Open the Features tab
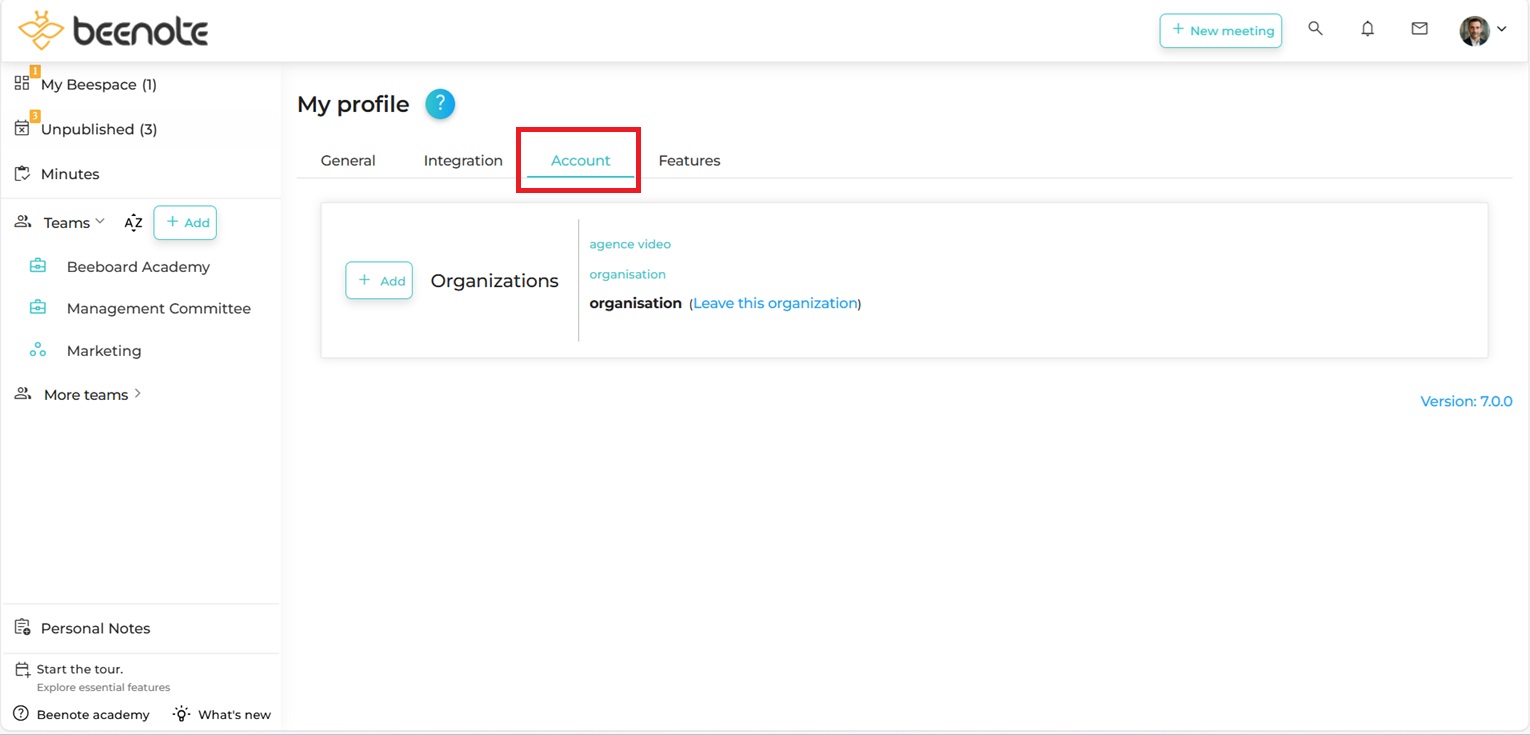This screenshot has width=1530, height=735. click(x=689, y=161)
